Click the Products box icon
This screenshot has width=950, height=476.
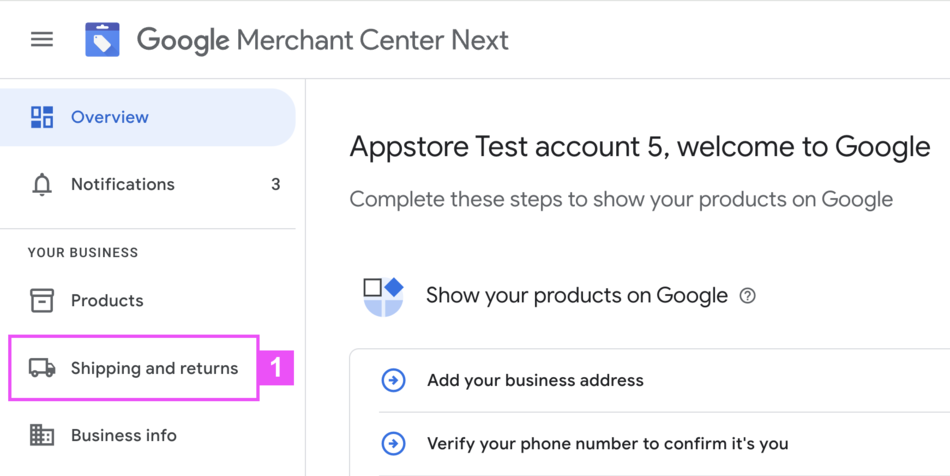42,301
